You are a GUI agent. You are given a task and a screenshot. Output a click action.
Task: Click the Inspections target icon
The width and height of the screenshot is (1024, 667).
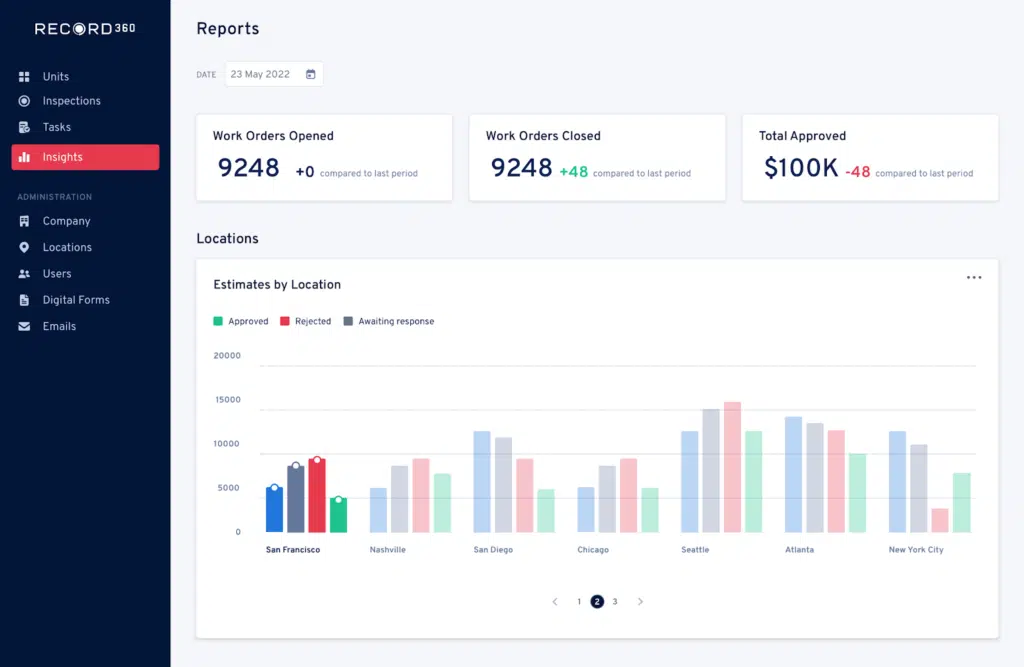pos(24,101)
